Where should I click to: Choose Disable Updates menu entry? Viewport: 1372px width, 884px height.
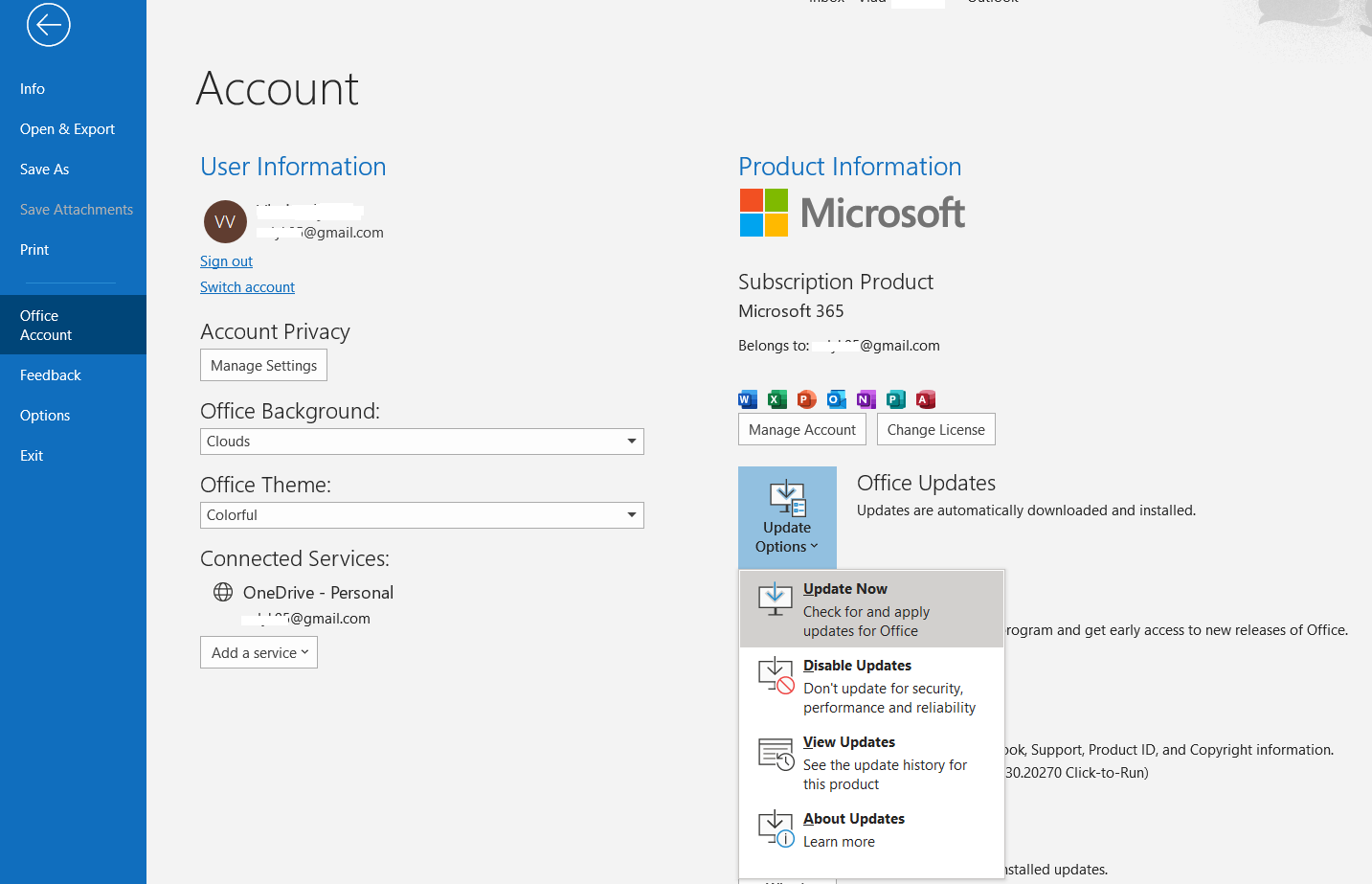(871, 686)
